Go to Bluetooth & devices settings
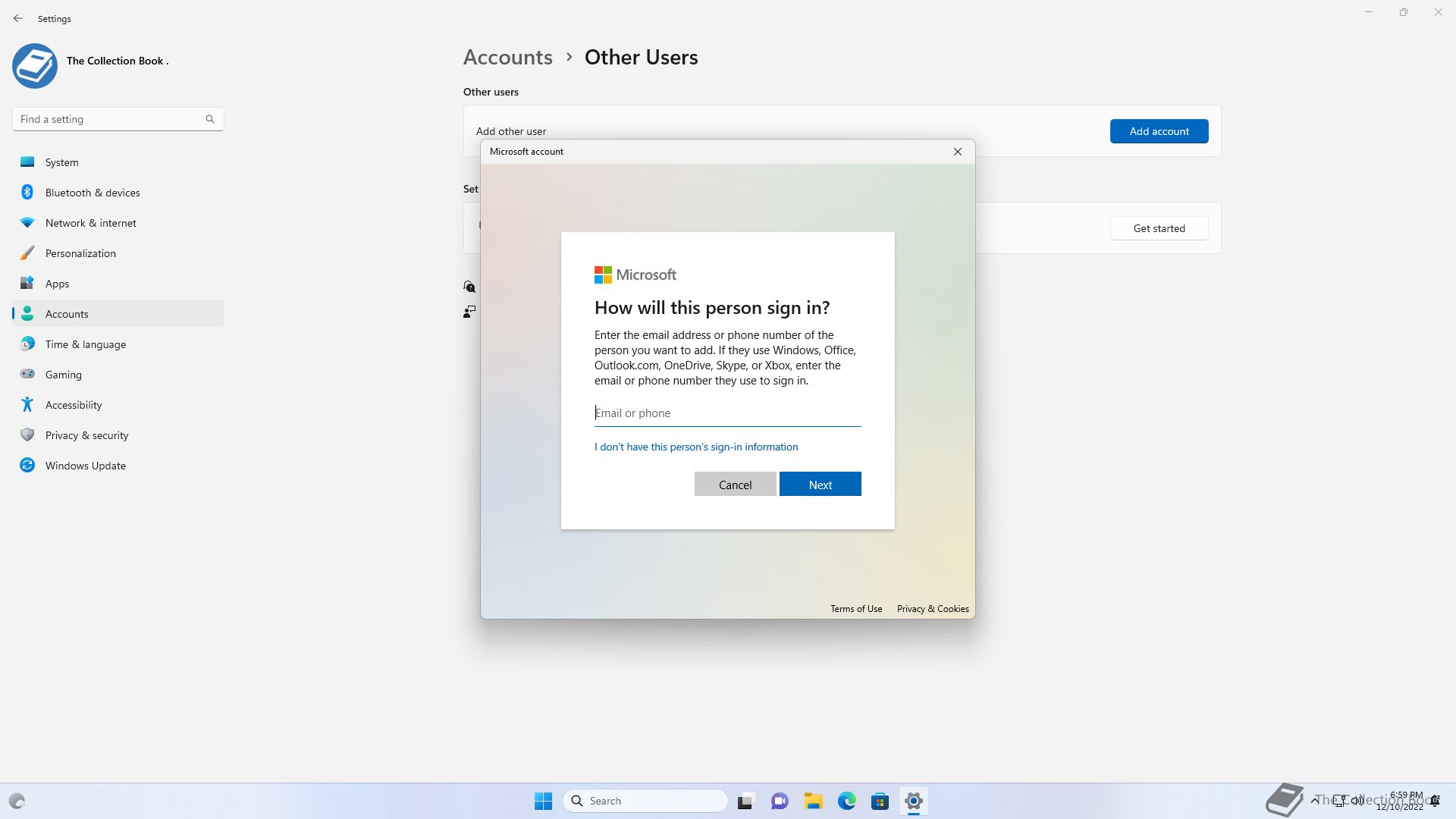The width and height of the screenshot is (1456, 819). [118, 193]
